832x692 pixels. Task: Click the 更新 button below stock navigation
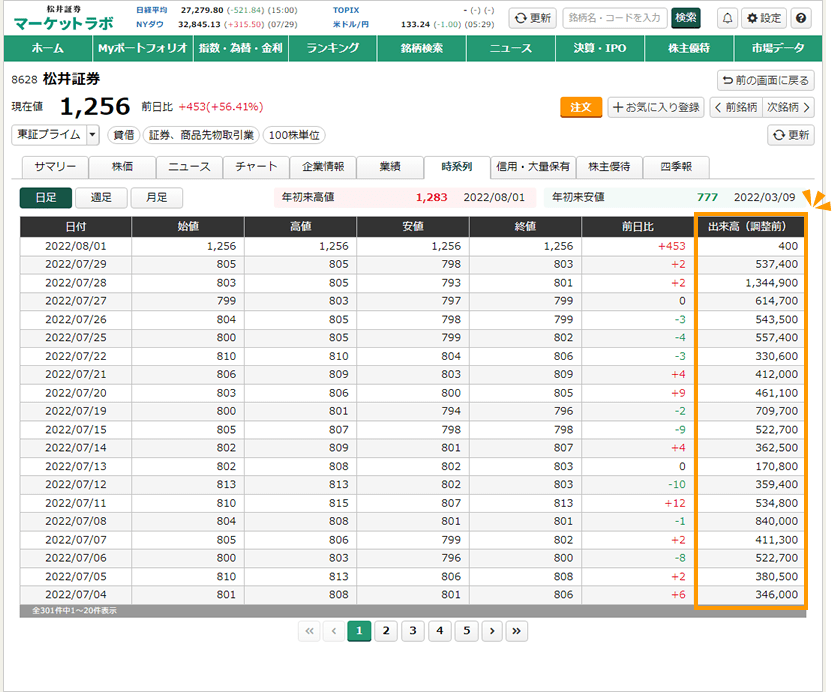click(x=791, y=135)
